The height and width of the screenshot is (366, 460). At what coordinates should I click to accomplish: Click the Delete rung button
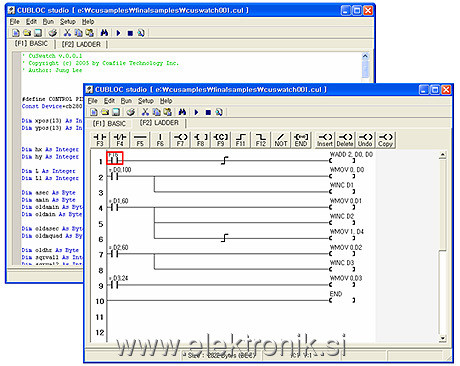pyautogui.click(x=345, y=139)
